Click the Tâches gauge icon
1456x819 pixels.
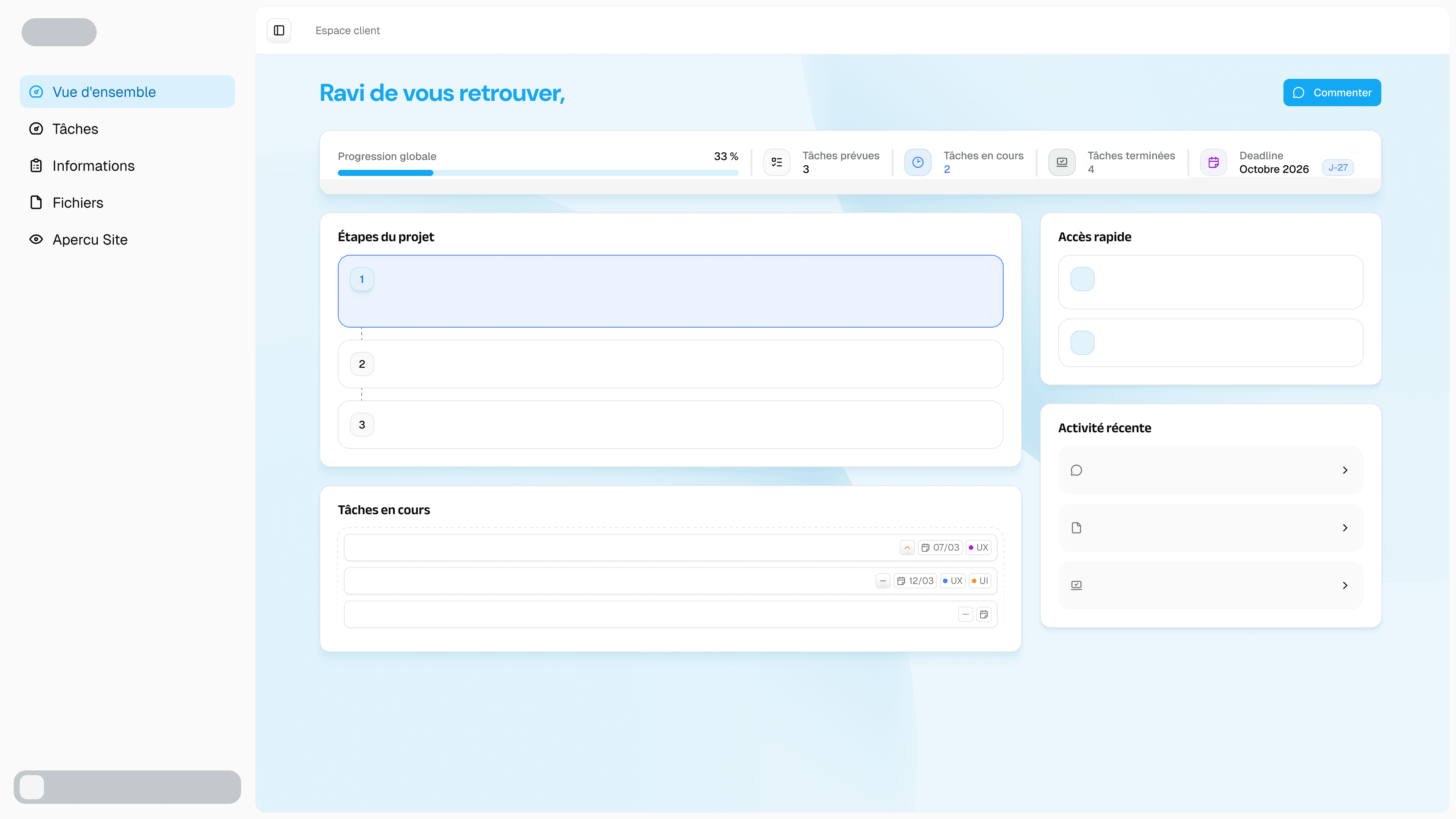(x=36, y=129)
